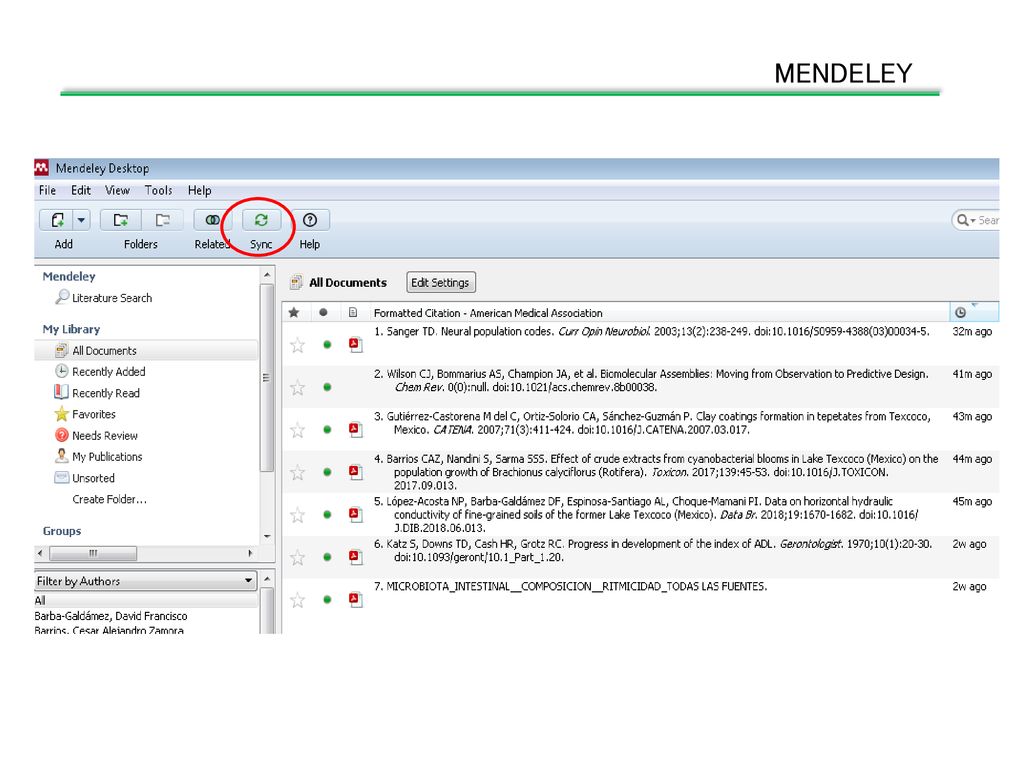The image size is (1024, 768).
Task: Sort by favorites star column header
Action: [295, 312]
